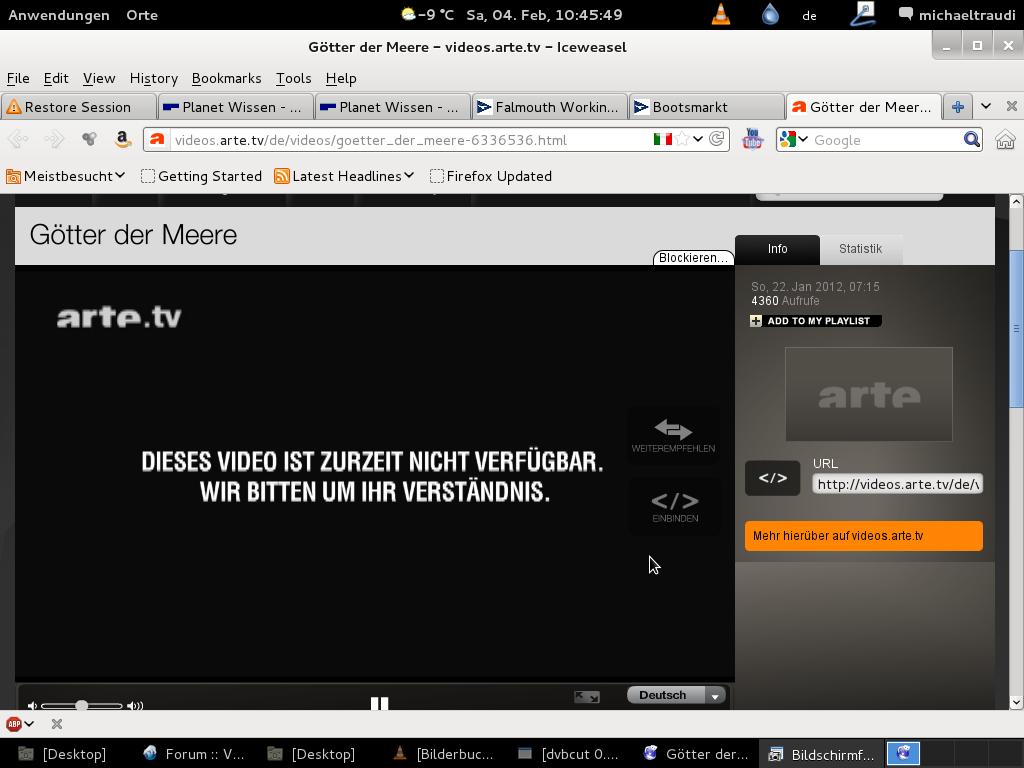
Task: Click the workspace switcher icon in bottom panel
Action: tap(903, 754)
